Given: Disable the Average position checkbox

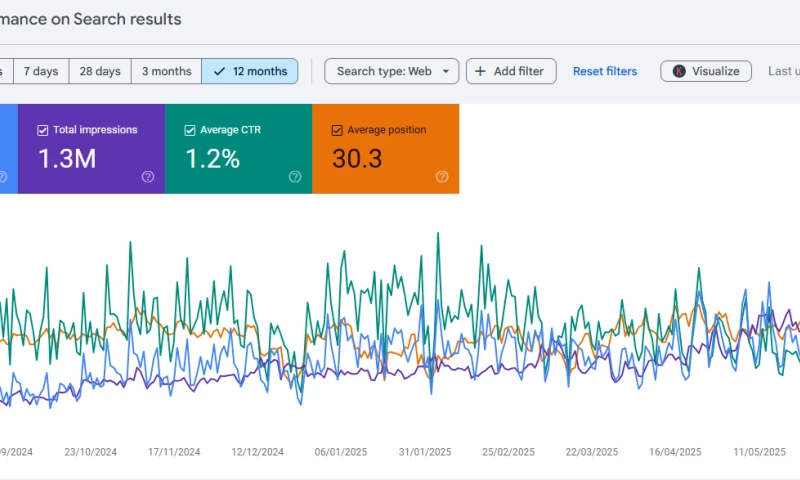Looking at the screenshot, I should [337, 130].
